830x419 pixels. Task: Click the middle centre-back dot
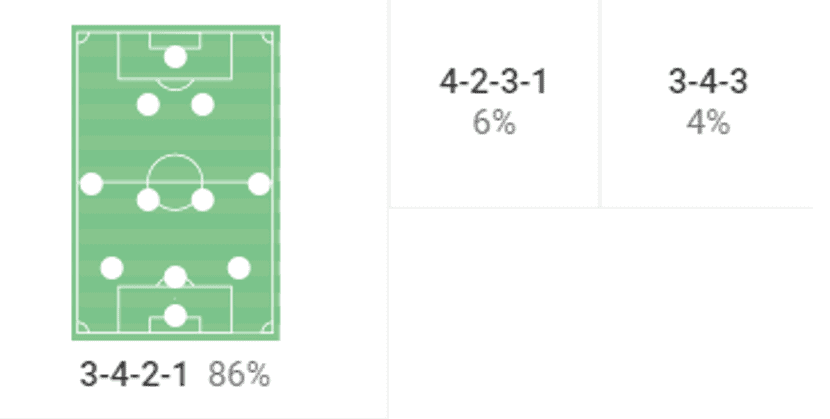175,277
